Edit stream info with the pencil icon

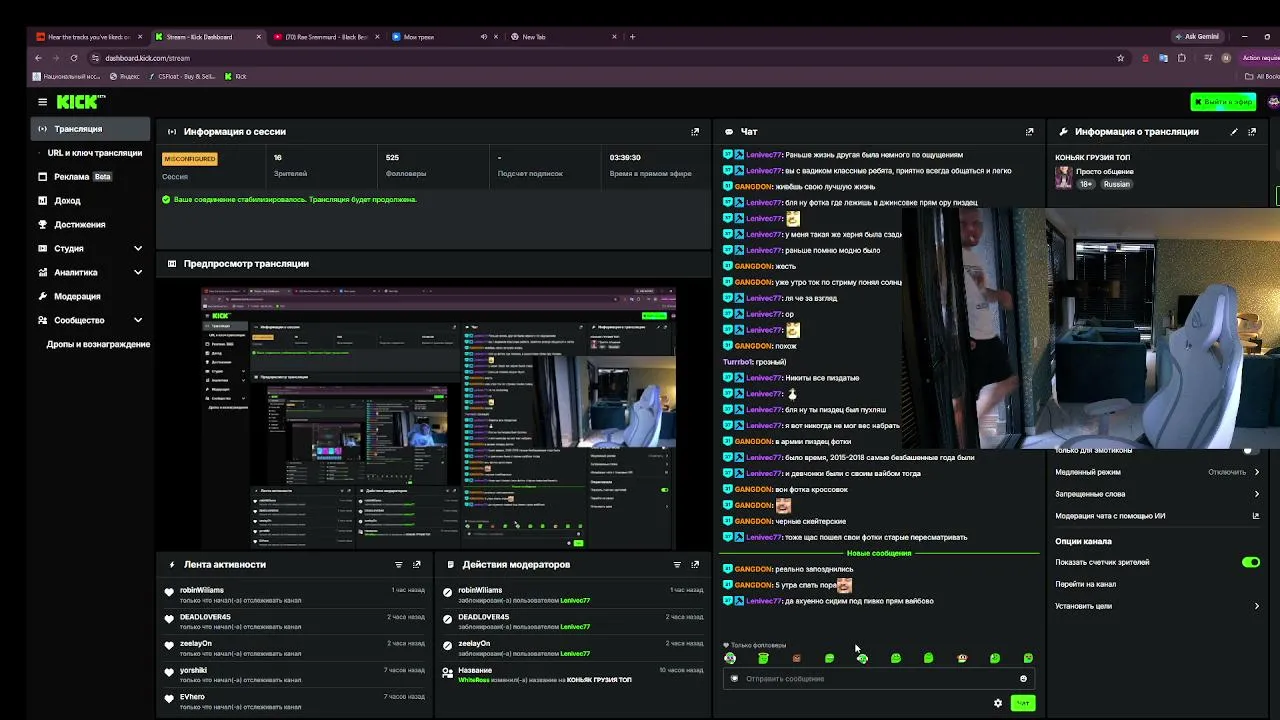(1234, 132)
